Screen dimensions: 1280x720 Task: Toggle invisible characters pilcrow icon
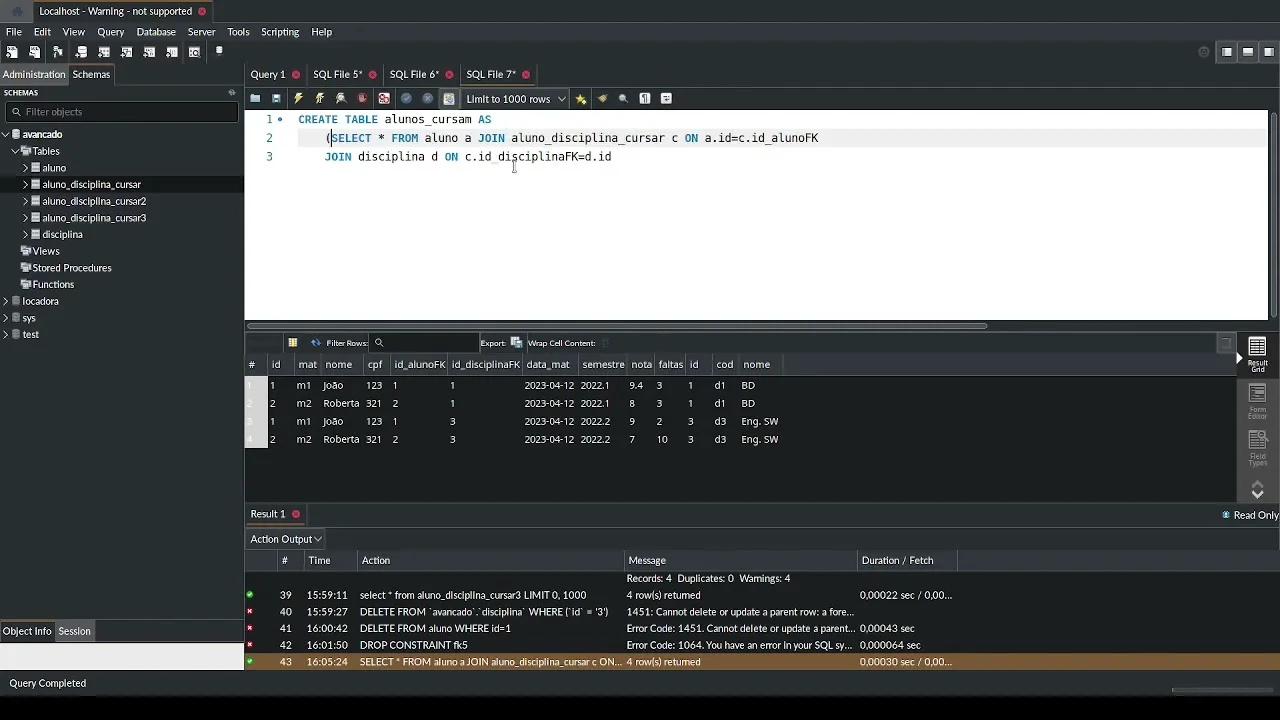coord(645,99)
